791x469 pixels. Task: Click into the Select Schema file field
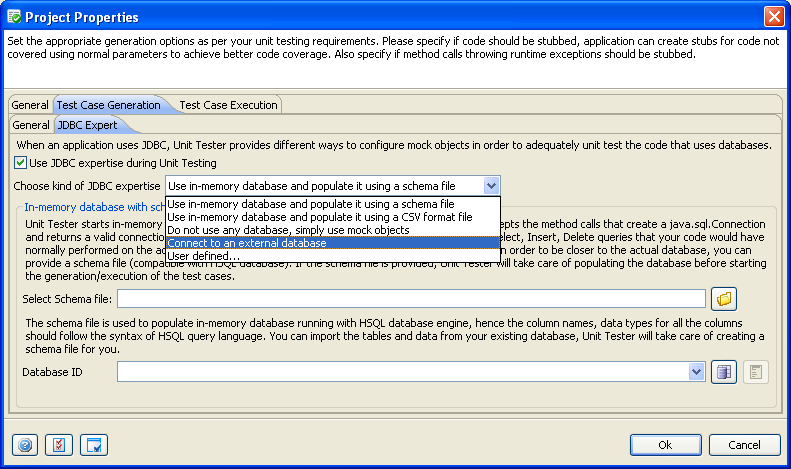tap(411, 299)
